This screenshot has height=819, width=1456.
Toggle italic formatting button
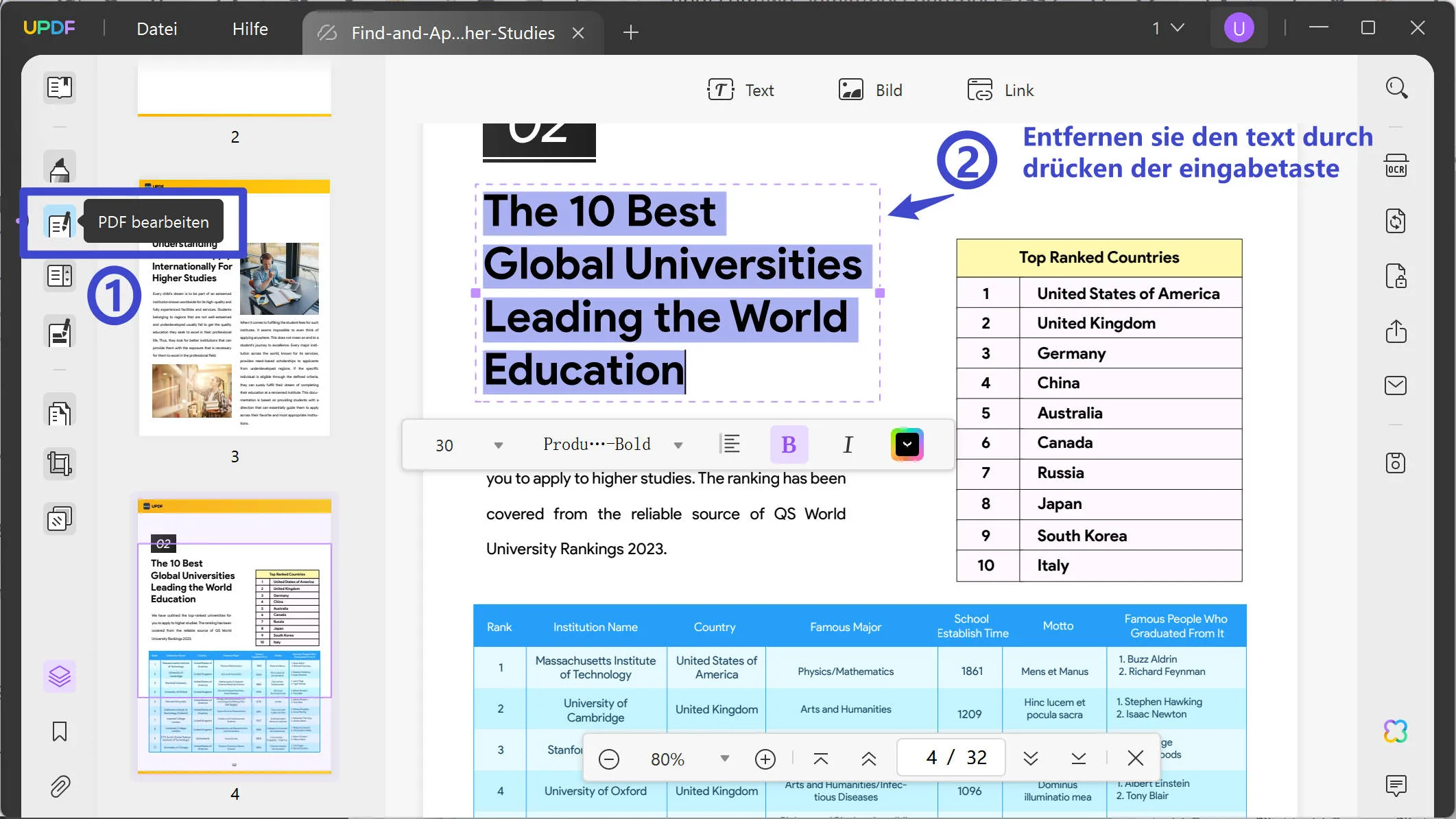[848, 444]
